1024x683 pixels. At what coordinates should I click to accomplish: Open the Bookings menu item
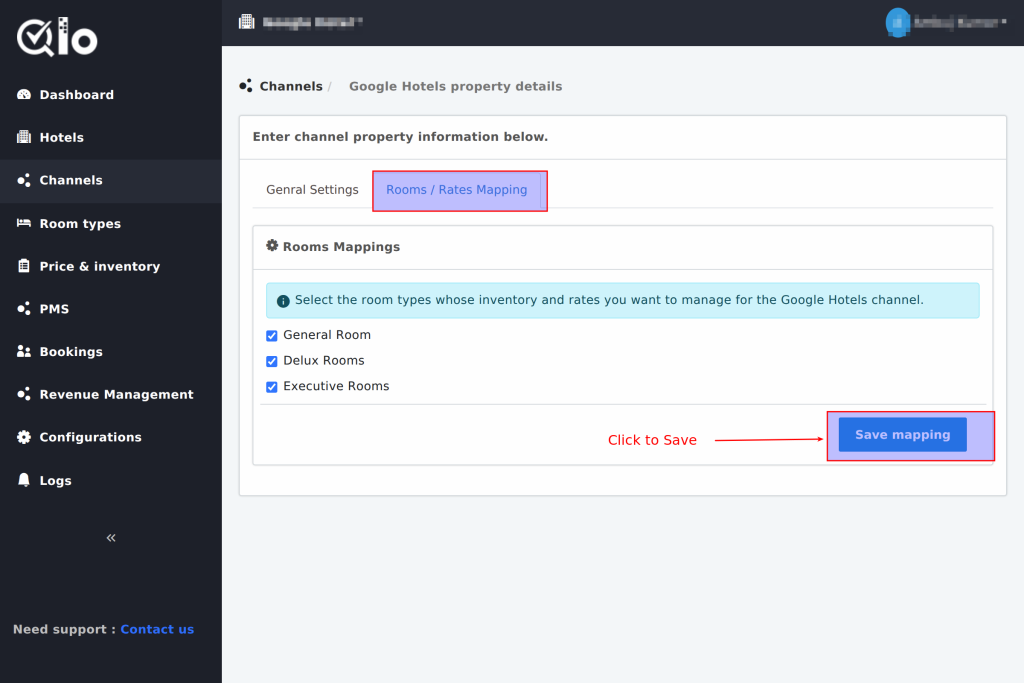(71, 351)
